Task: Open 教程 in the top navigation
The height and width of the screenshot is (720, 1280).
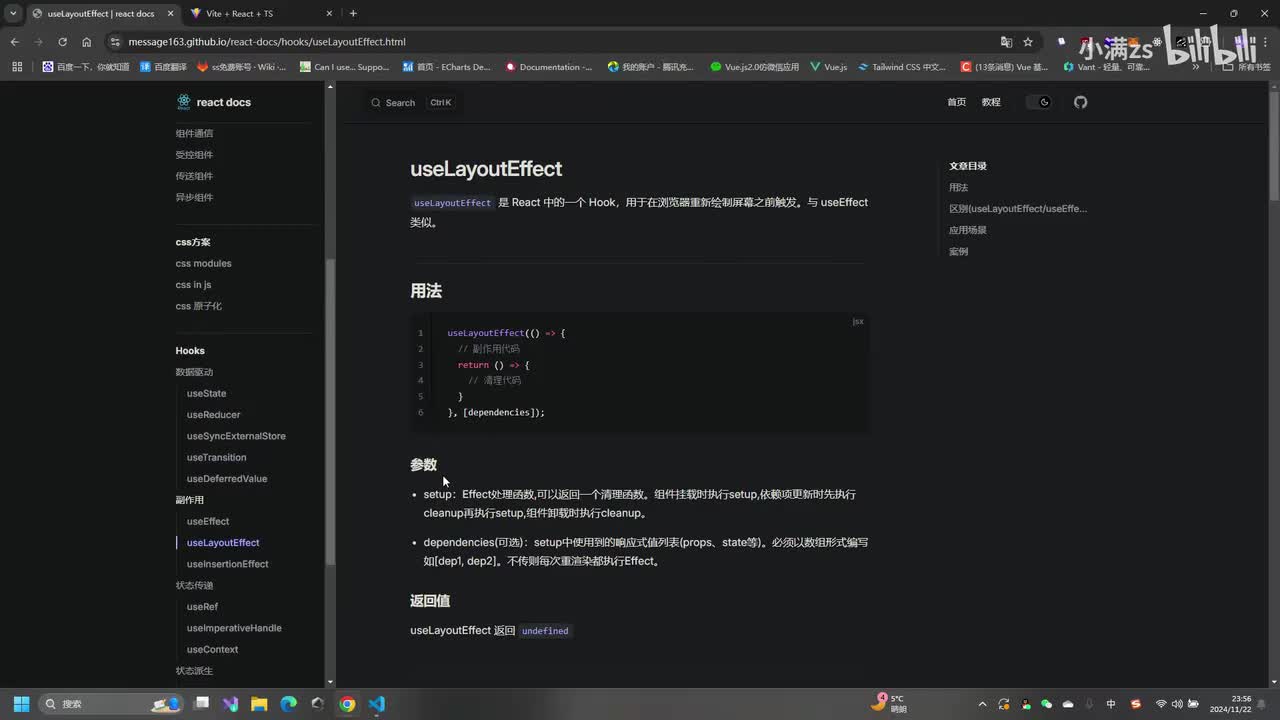Action: point(991,102)
